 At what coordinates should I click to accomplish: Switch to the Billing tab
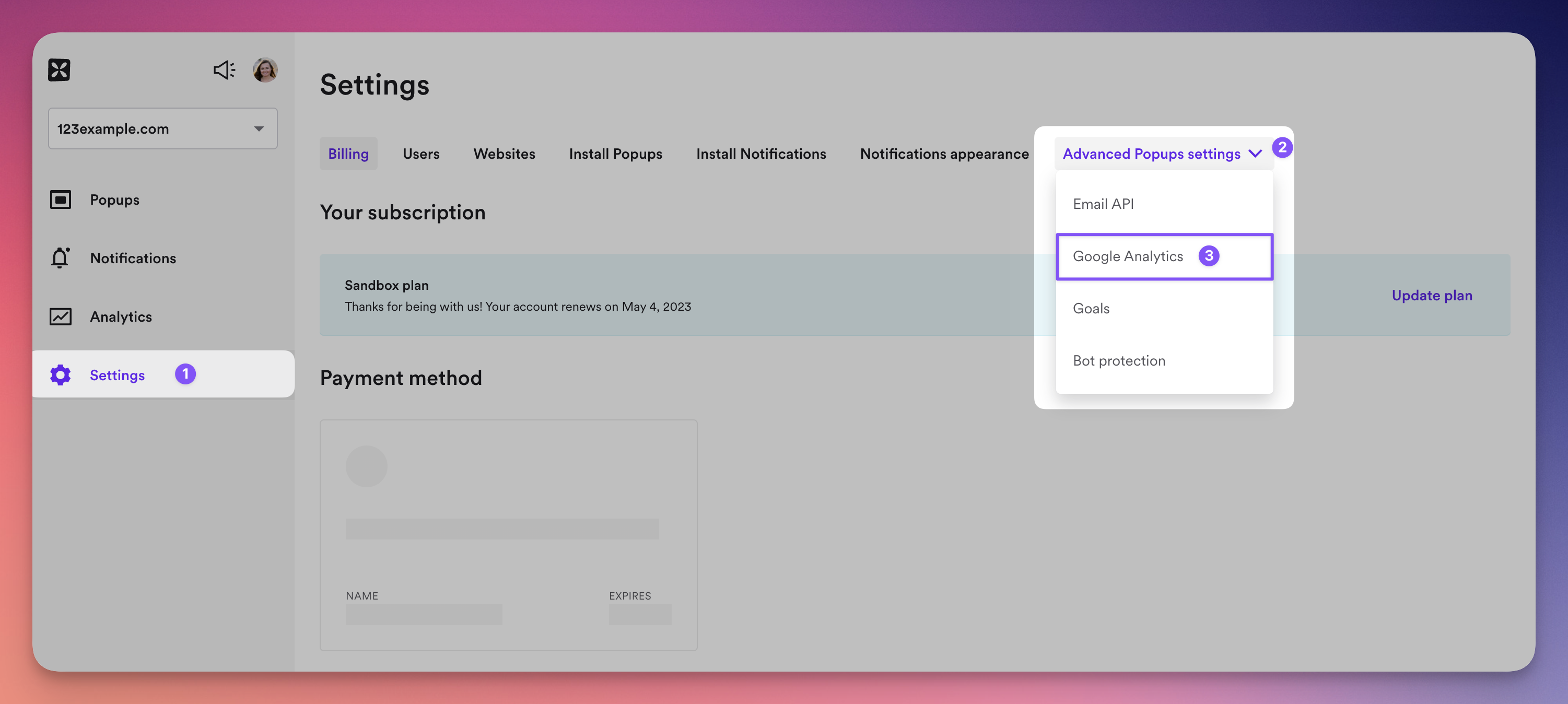pos(348,154)
